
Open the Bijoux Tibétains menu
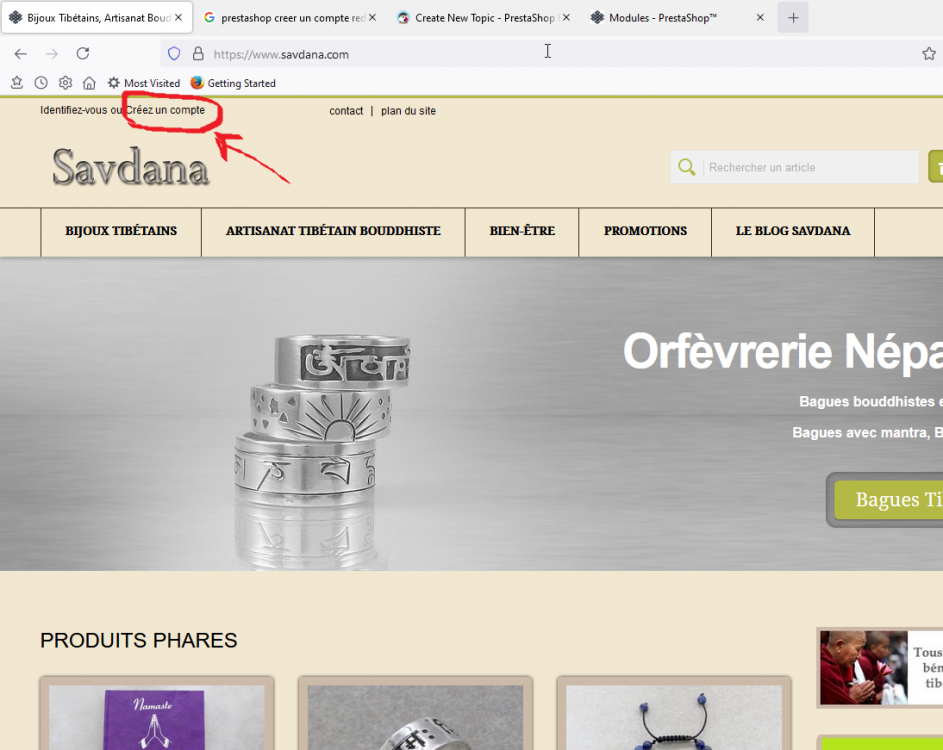[x=121, y=231]
